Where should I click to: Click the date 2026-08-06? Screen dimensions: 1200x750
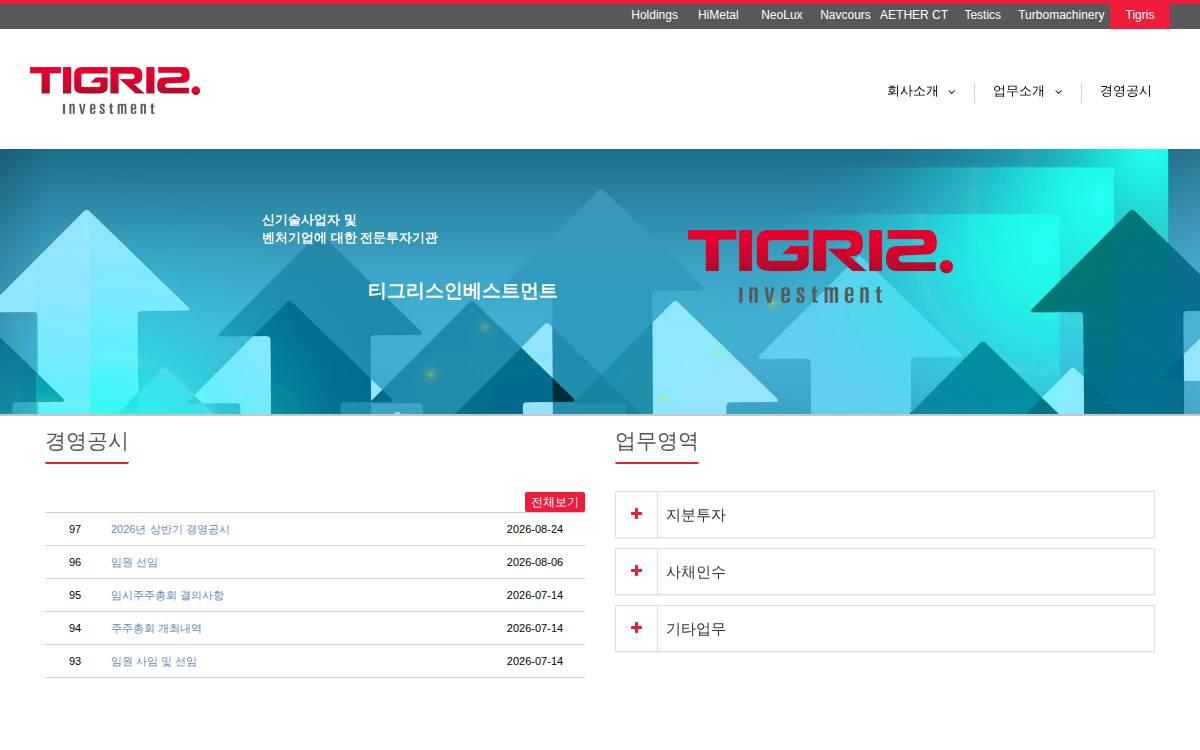coord(535,562)
